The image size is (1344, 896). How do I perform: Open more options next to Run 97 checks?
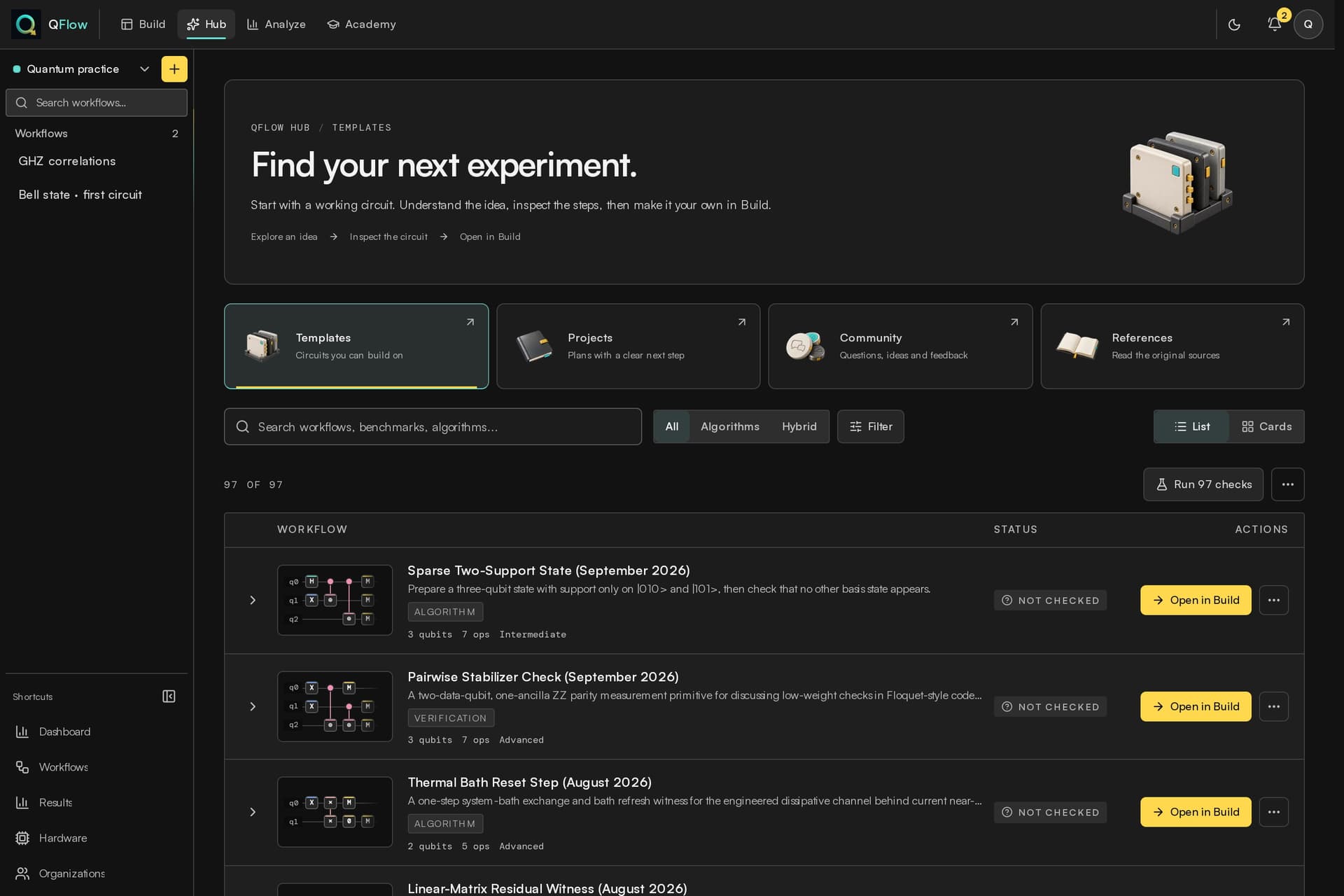pos(1287,484)
